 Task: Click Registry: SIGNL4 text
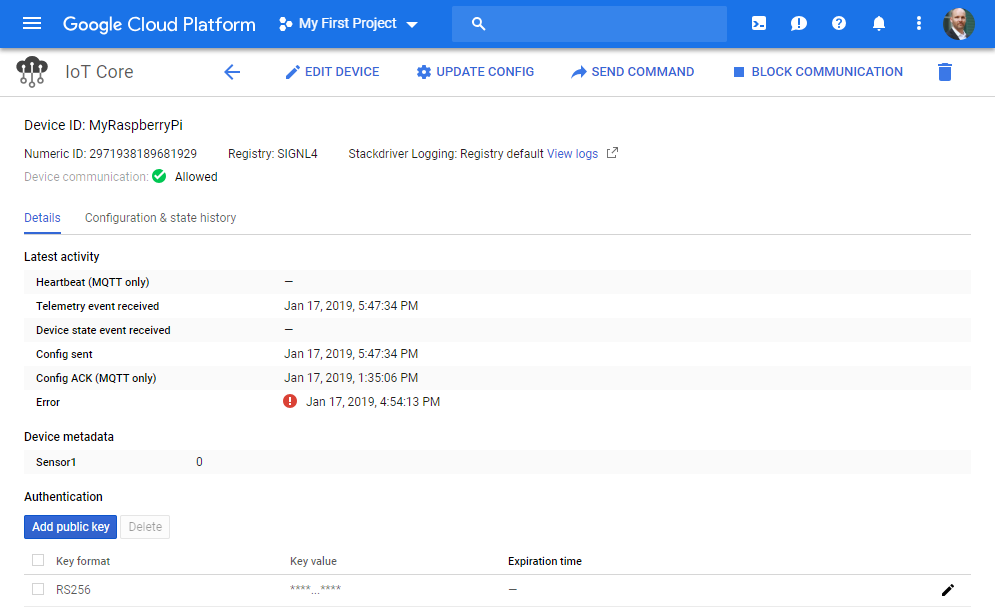[272, 154]
